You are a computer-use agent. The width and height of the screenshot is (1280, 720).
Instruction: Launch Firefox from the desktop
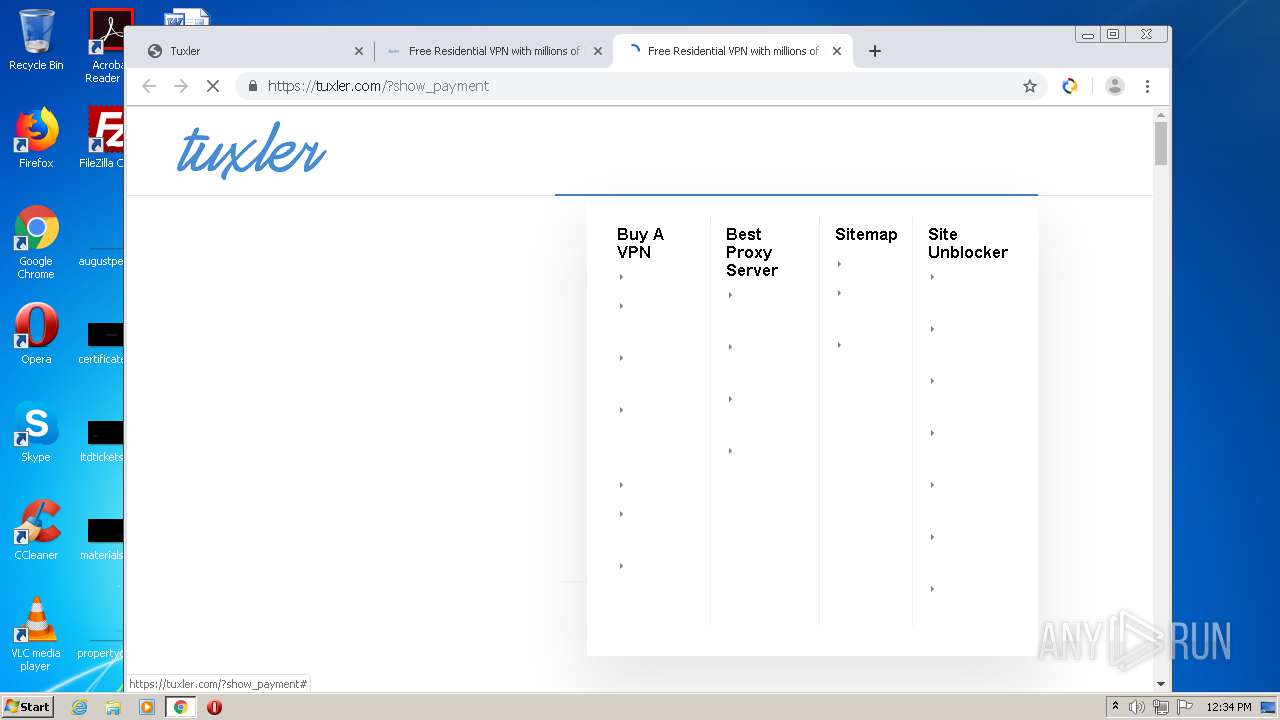point(36,138)
